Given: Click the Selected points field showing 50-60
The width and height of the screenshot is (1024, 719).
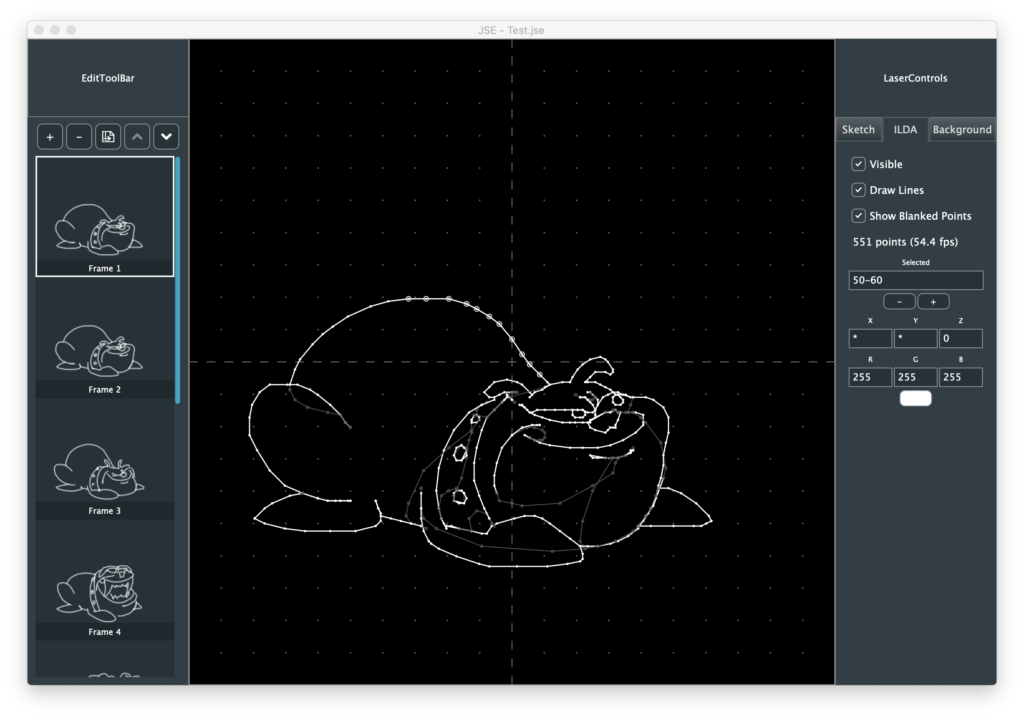Looking at the screenshot, I should point(915,281).
